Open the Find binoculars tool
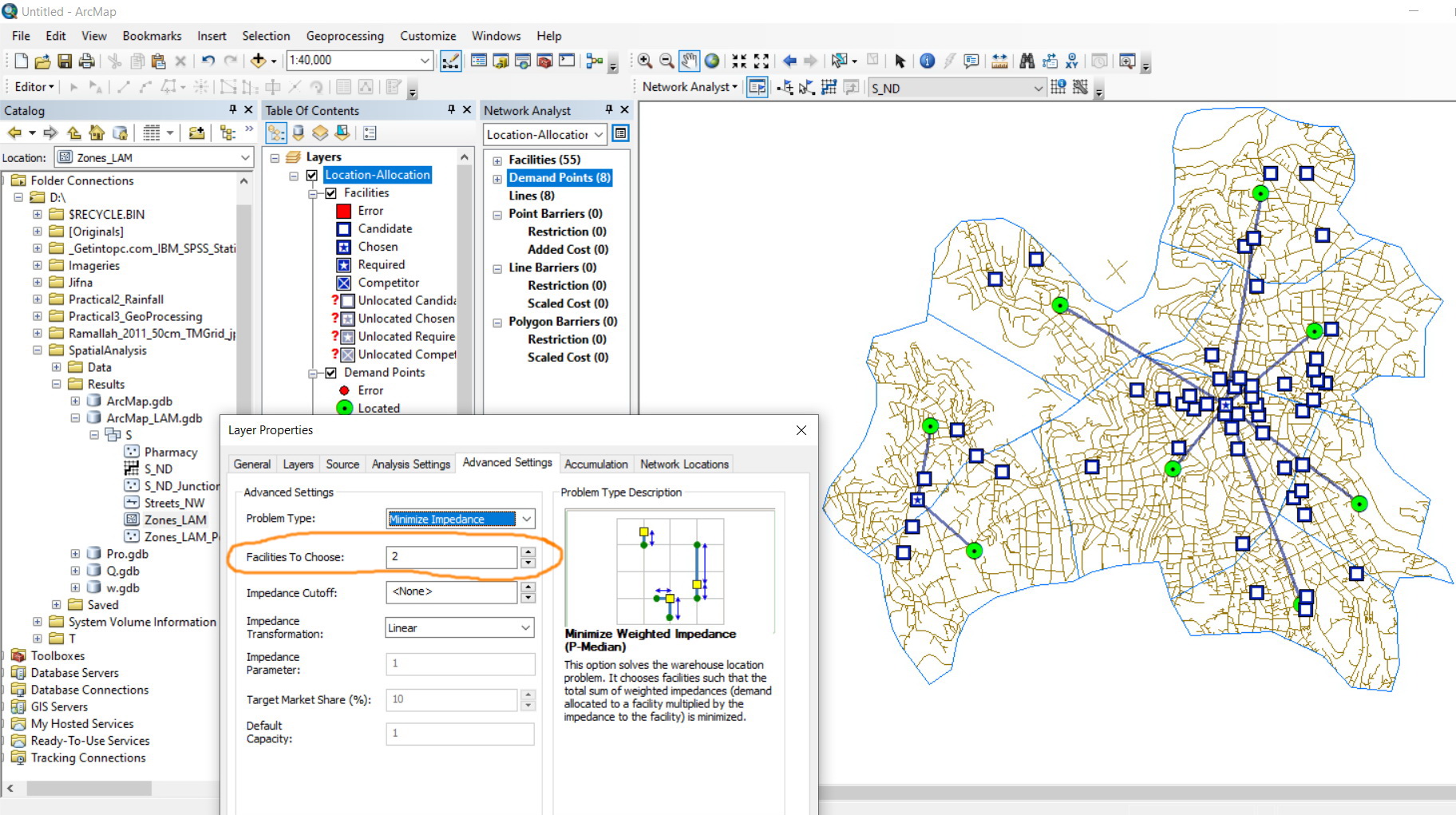 1027,61
